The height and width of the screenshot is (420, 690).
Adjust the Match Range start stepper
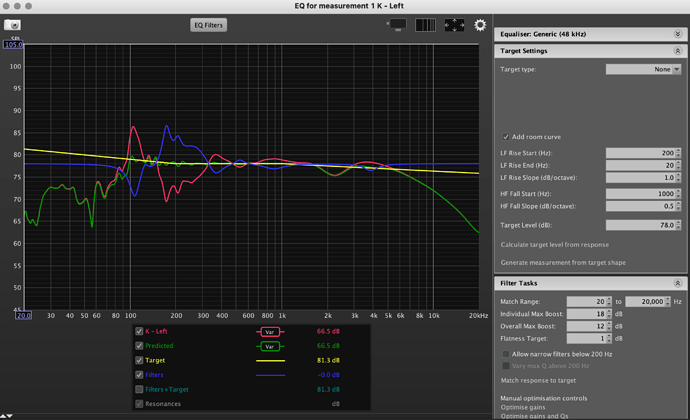[609, 302]
